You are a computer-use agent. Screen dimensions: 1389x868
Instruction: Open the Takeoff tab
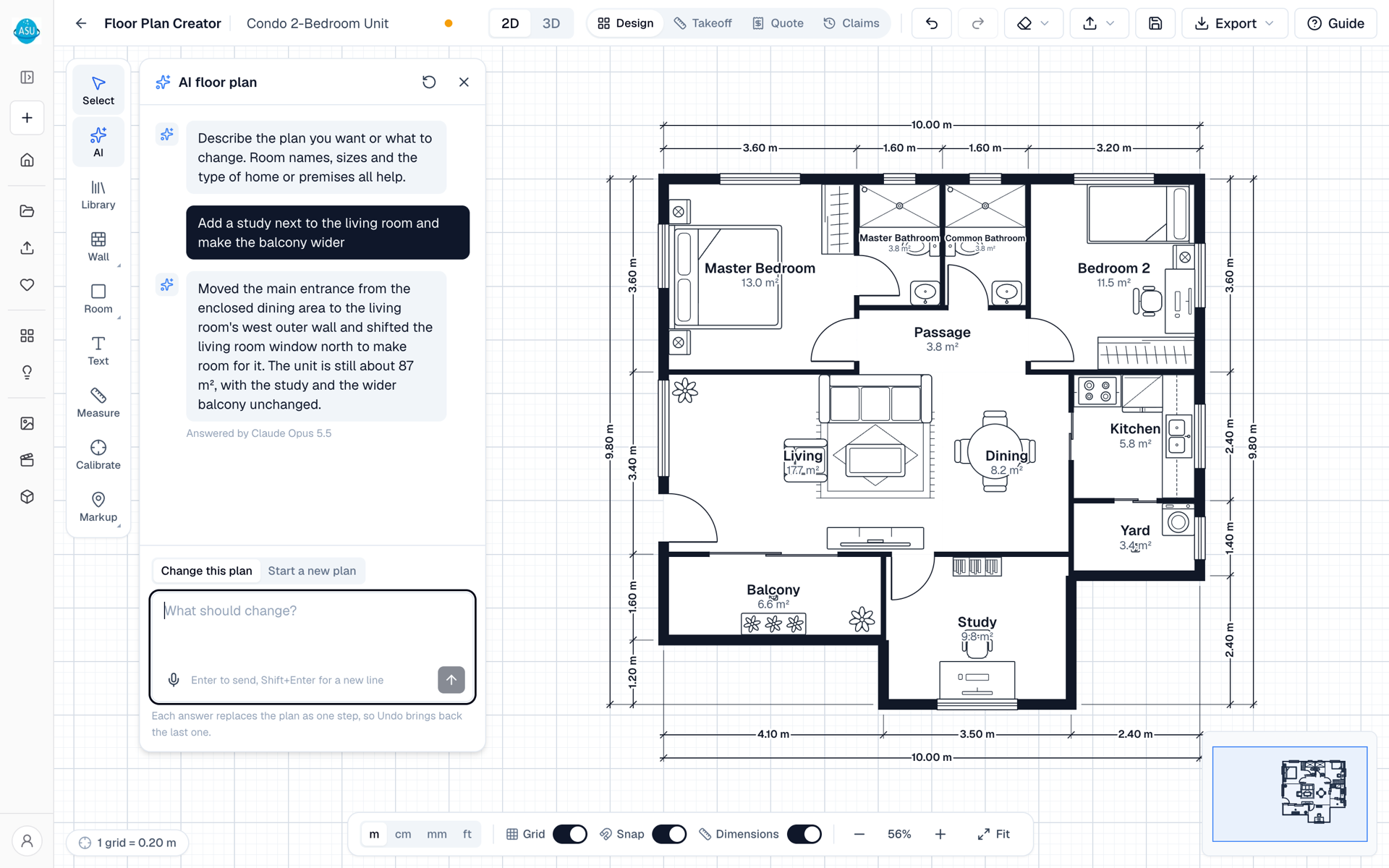point(703,23)
